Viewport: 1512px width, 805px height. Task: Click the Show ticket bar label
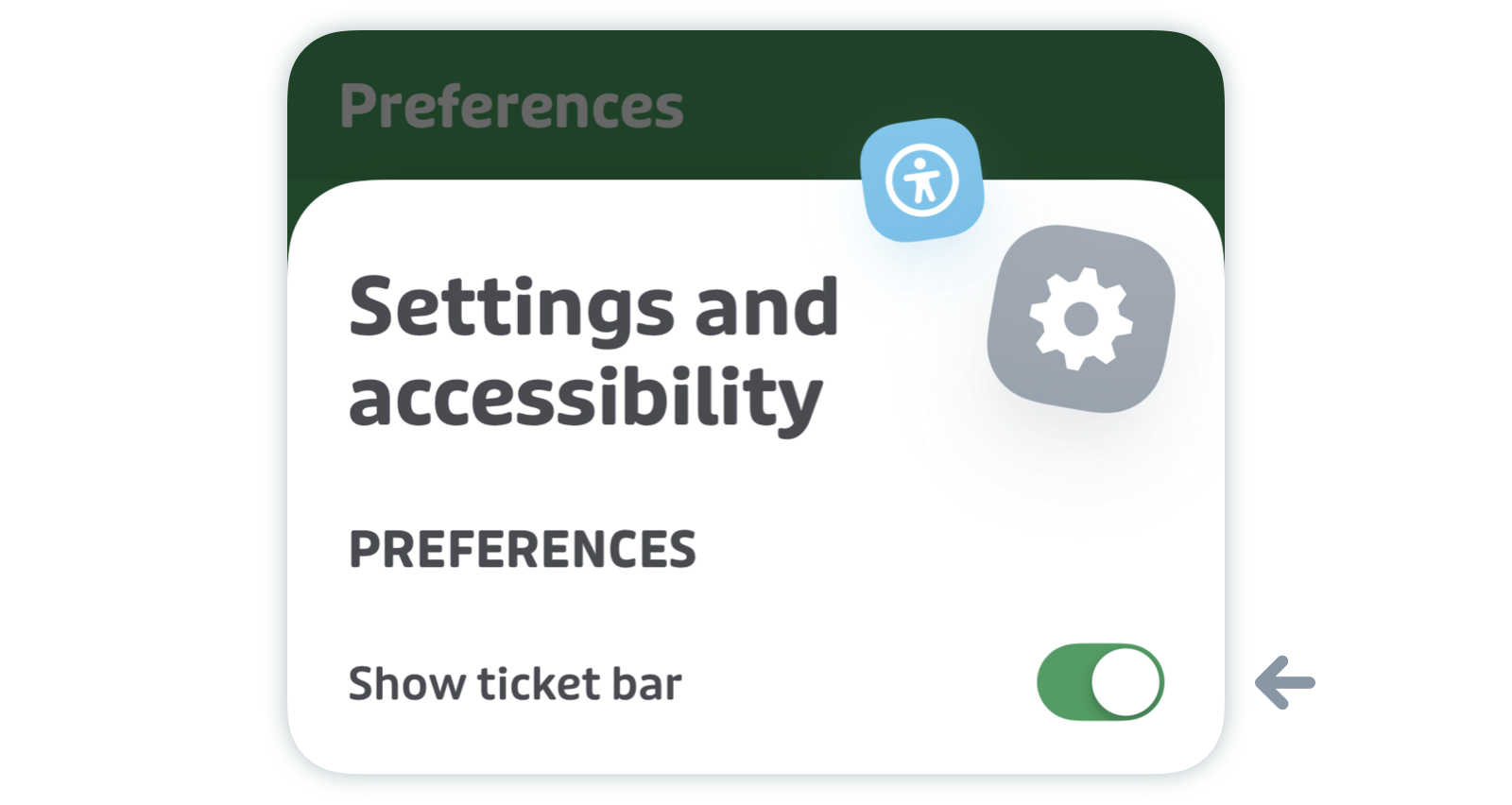[515, 683]
